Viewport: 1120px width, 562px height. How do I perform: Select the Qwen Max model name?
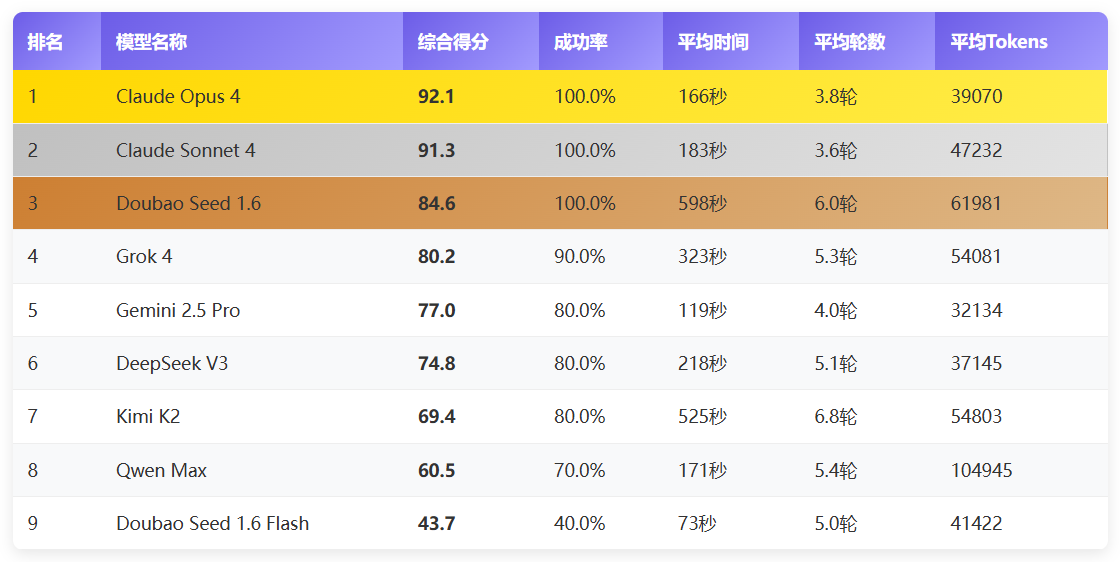161,471
